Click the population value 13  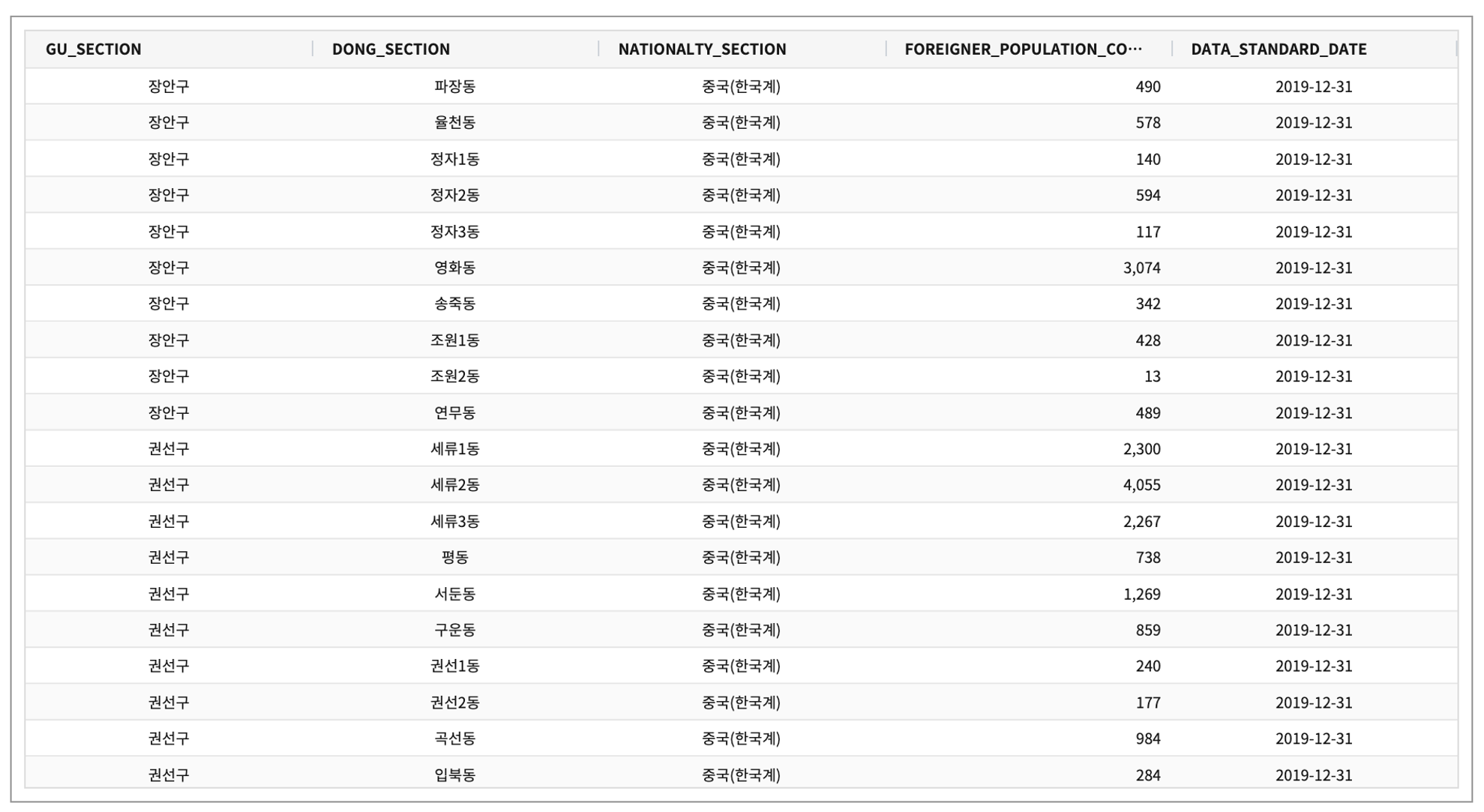click(1153, 376)
